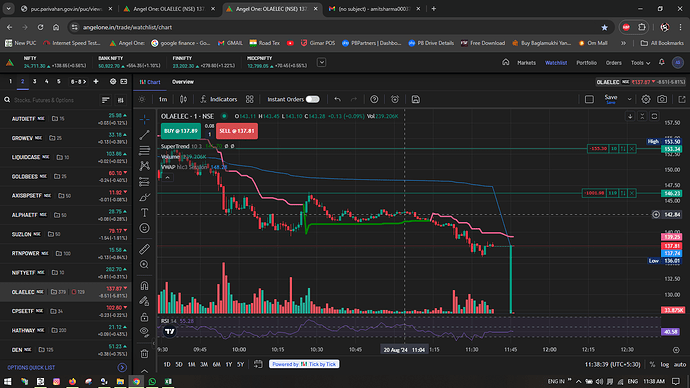Open the 1m timeframe dropdown
This screenshot has height=388, width=690.
point(163,99)
